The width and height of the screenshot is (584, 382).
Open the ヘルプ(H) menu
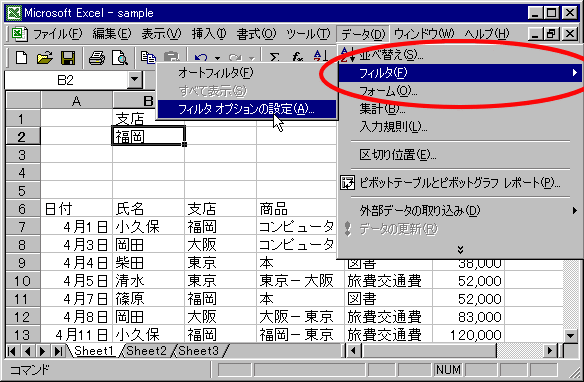[x=486, y=34]
